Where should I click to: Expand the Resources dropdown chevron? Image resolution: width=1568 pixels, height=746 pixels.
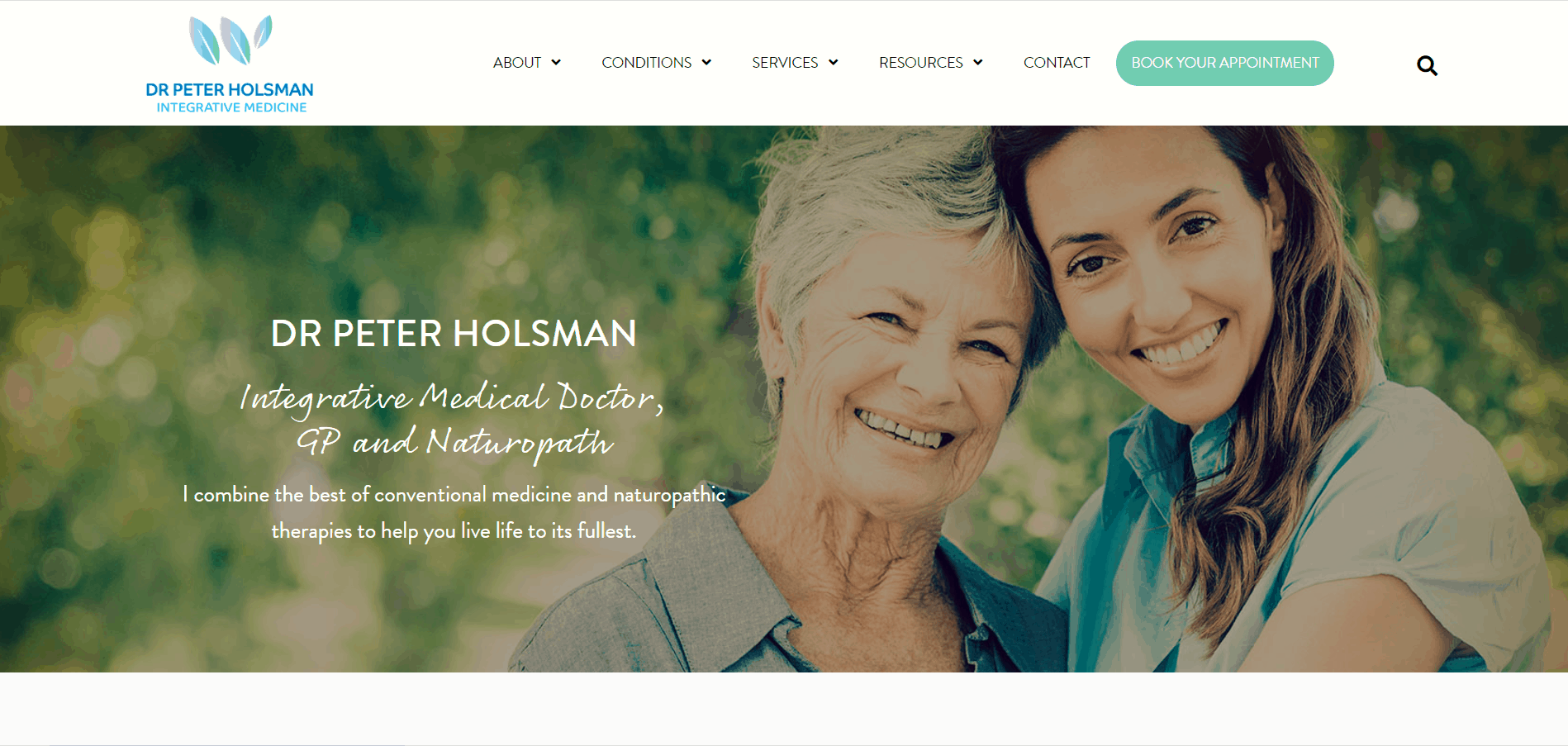click(978, 63)
